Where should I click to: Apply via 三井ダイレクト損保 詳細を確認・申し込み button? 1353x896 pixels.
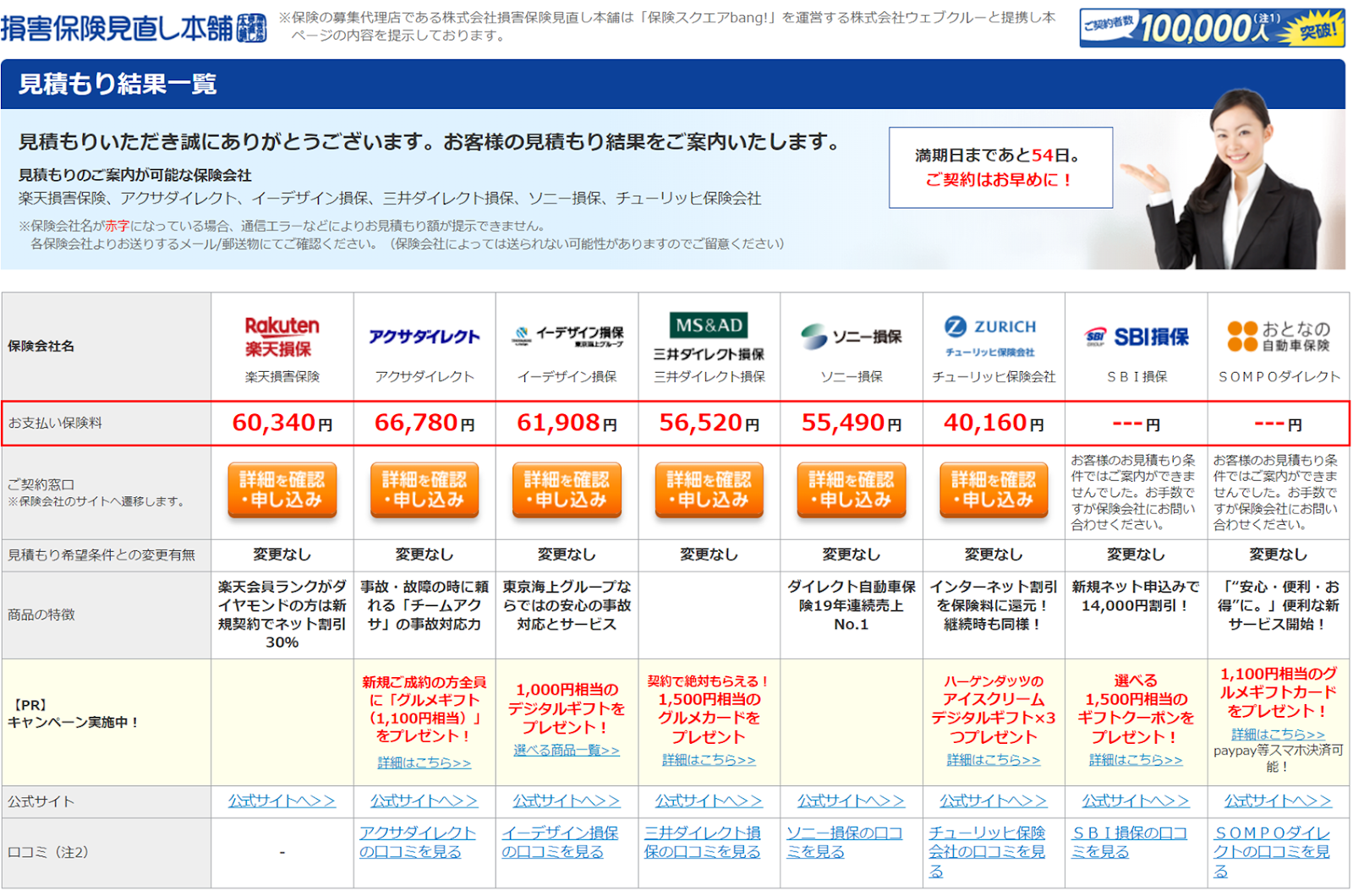tap(709, 489)
